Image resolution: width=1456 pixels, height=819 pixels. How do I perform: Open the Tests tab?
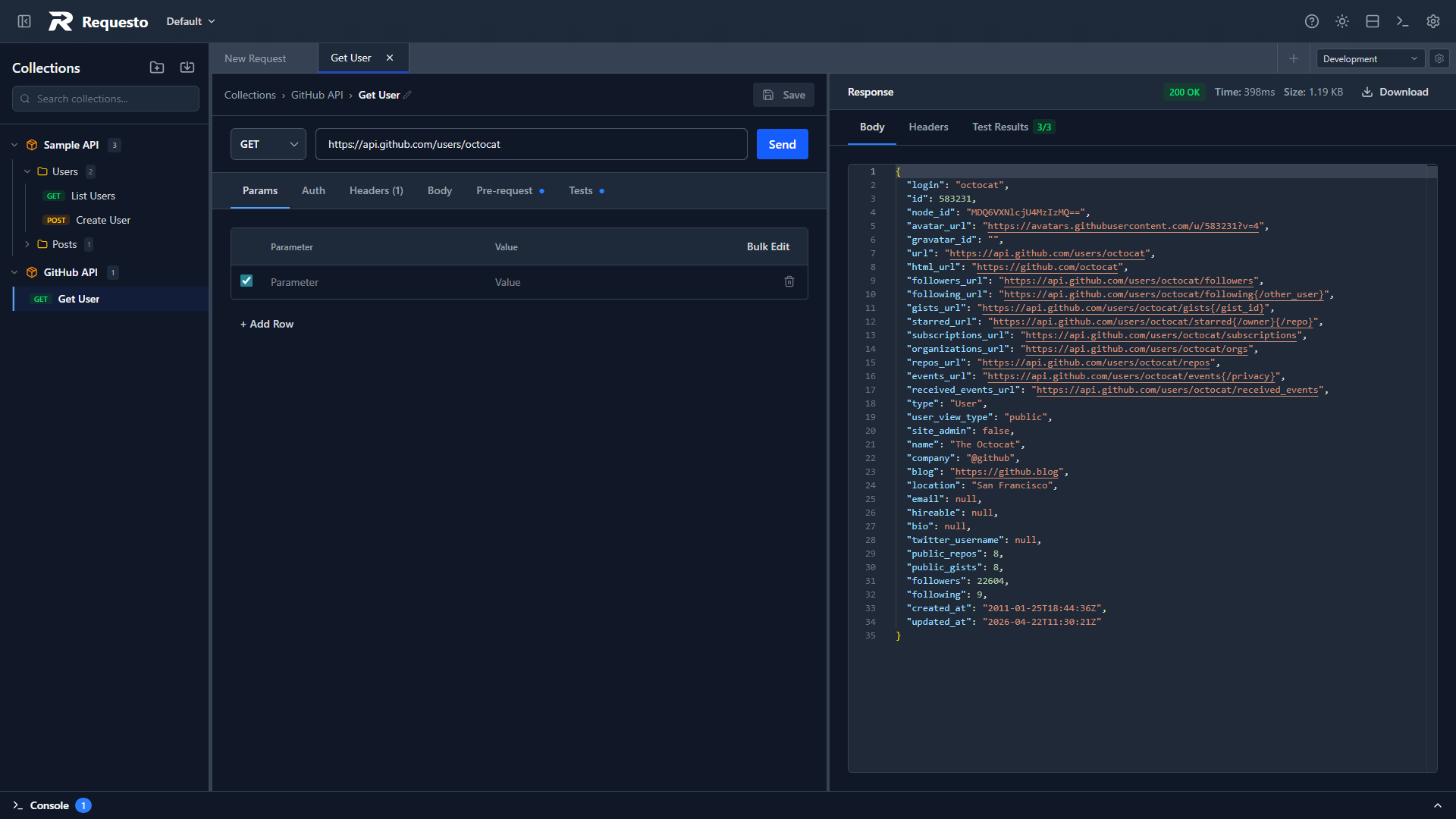pos(587,190)
